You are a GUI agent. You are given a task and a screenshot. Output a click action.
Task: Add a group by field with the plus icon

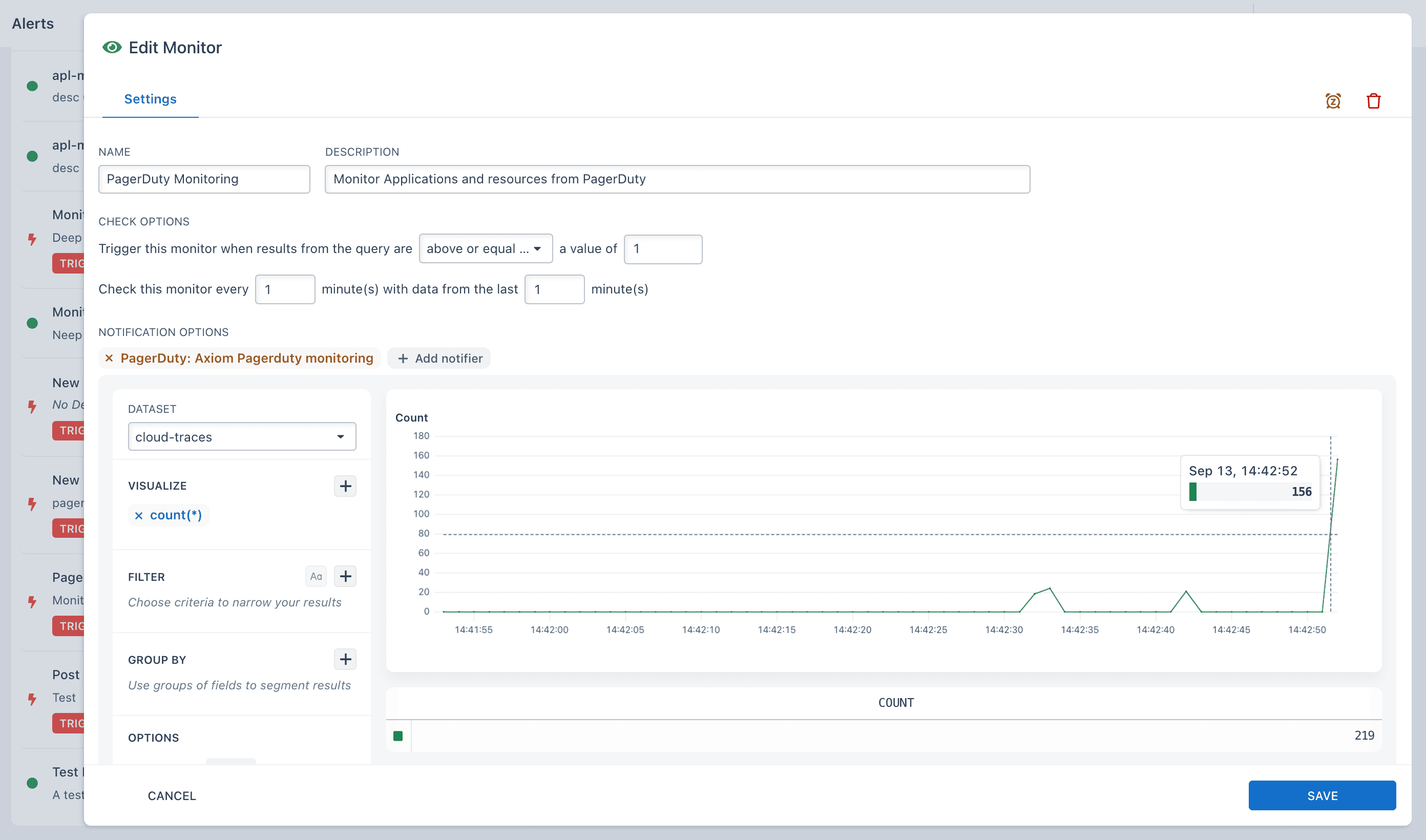345,659
